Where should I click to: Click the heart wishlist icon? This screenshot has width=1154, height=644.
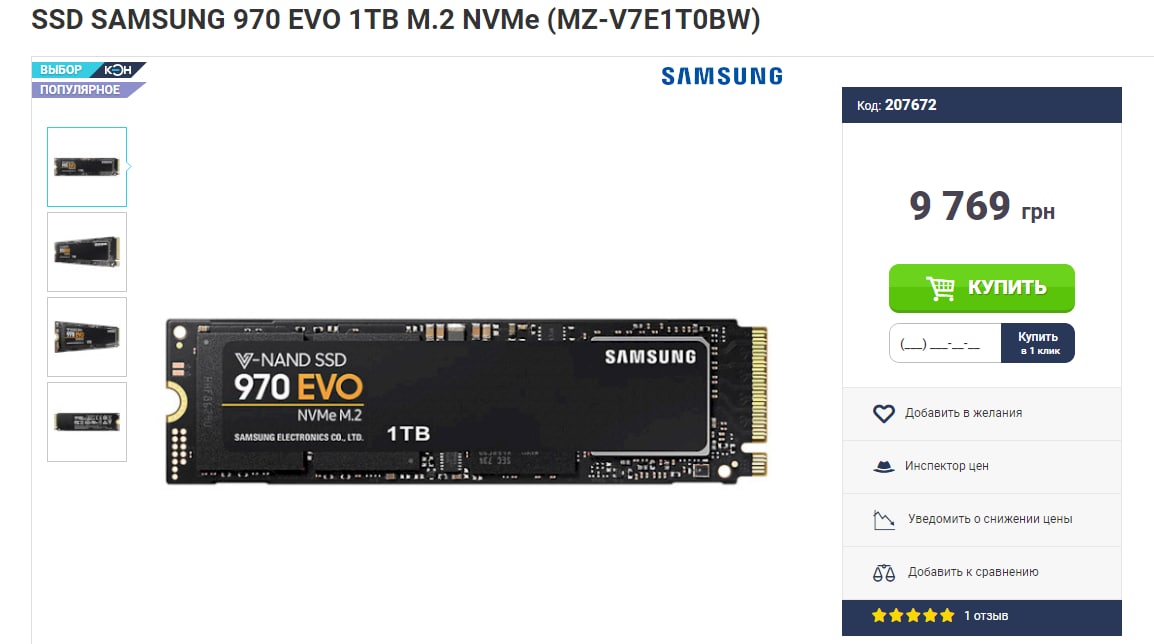click(883, 414)
